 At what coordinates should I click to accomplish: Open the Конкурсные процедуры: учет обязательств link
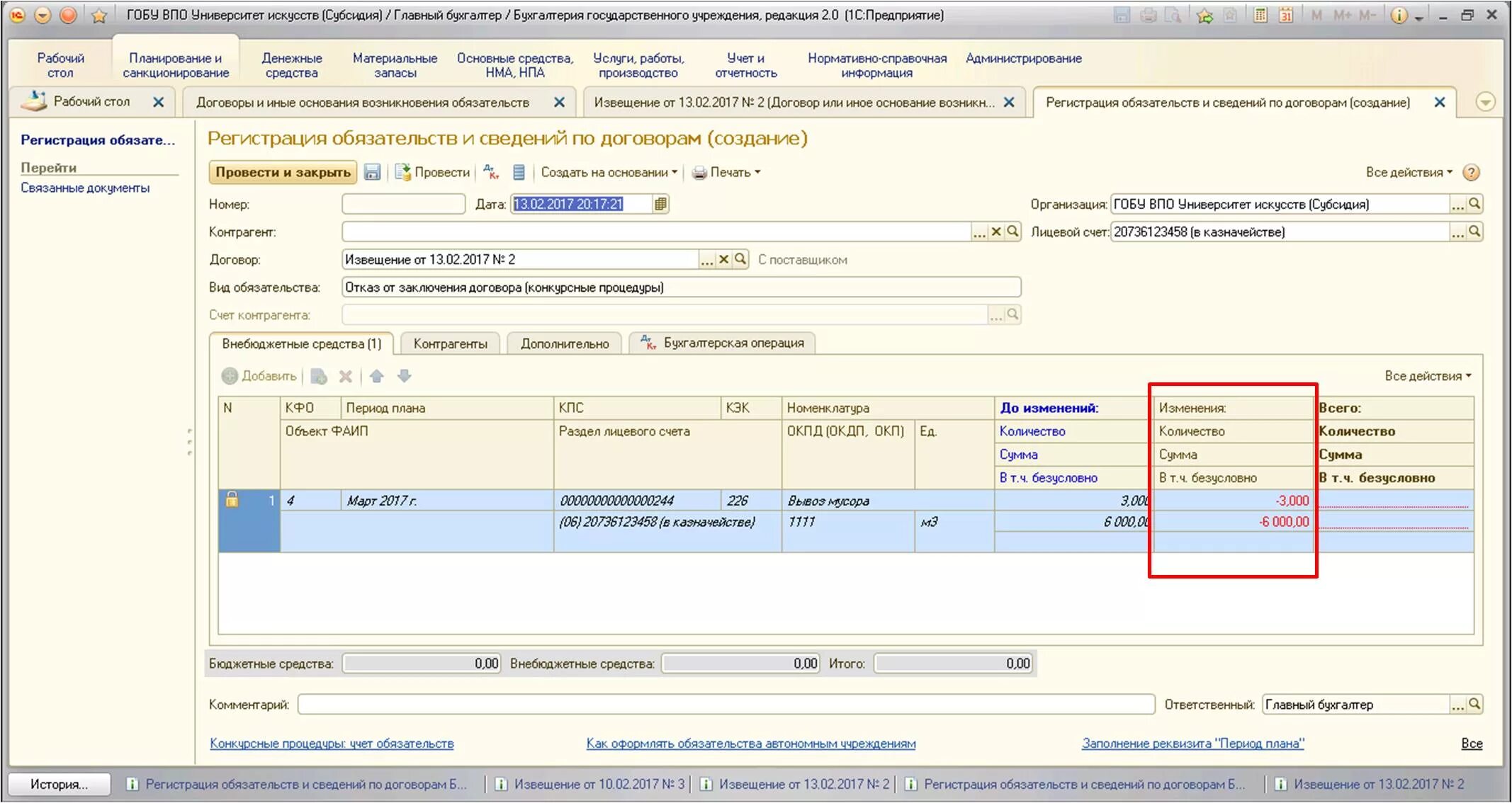pos(332,744)
